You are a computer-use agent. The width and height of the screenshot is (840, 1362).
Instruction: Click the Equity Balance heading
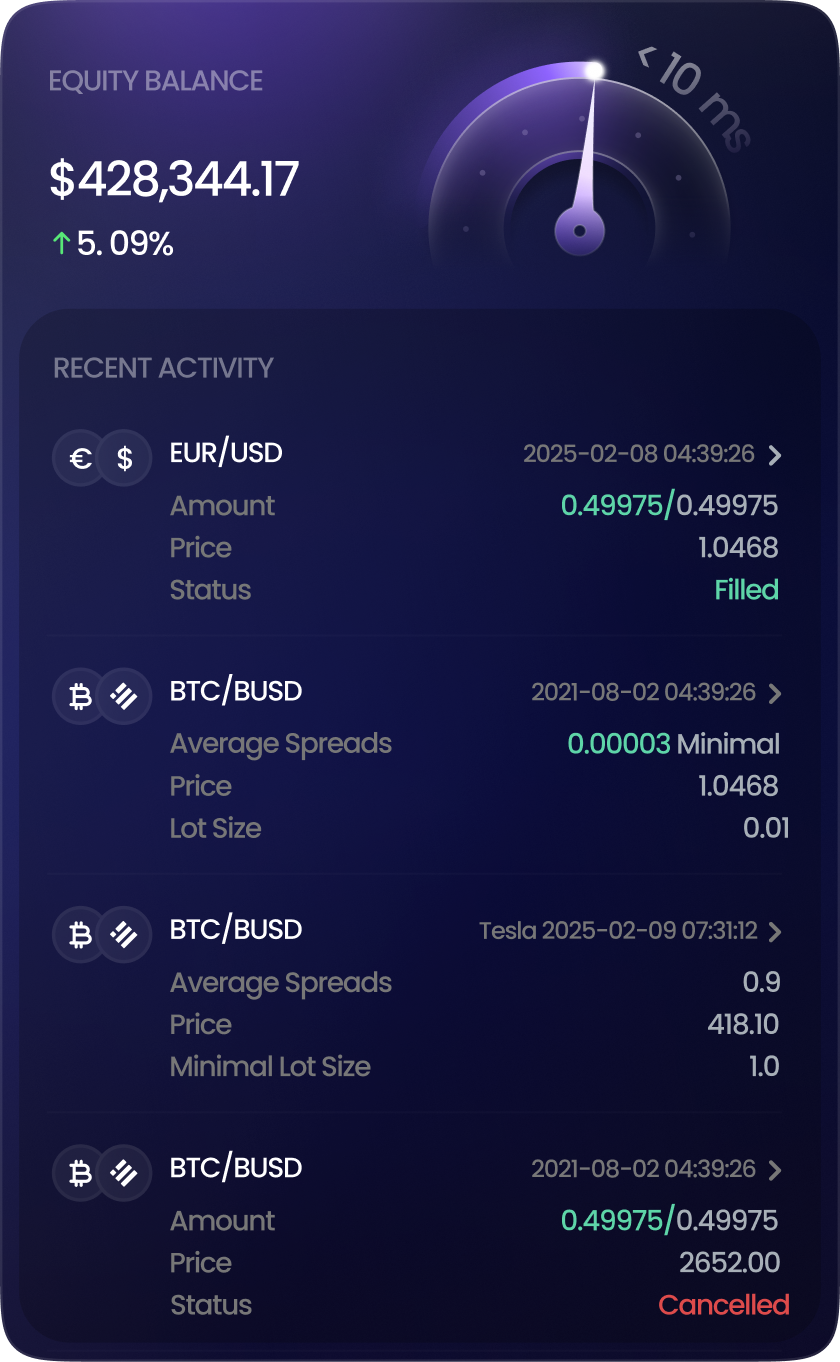tap(156, 81)
